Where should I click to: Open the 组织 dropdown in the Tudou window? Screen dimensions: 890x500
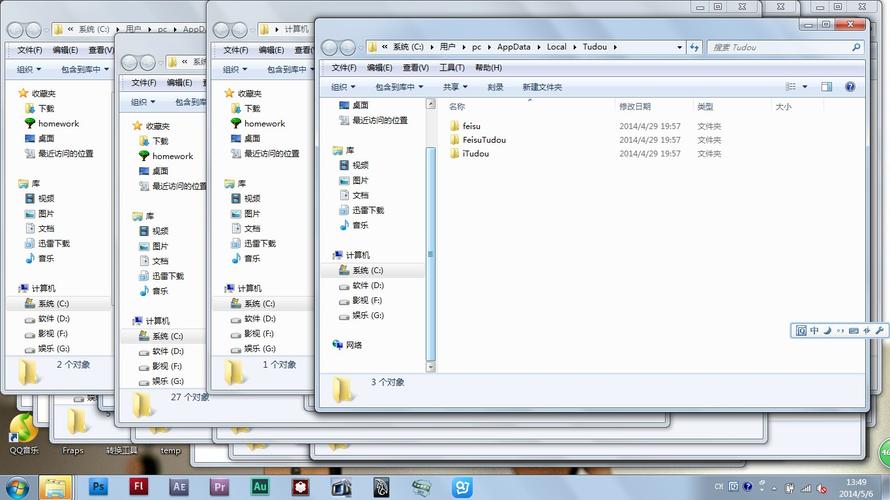click(x=343, y=87)
